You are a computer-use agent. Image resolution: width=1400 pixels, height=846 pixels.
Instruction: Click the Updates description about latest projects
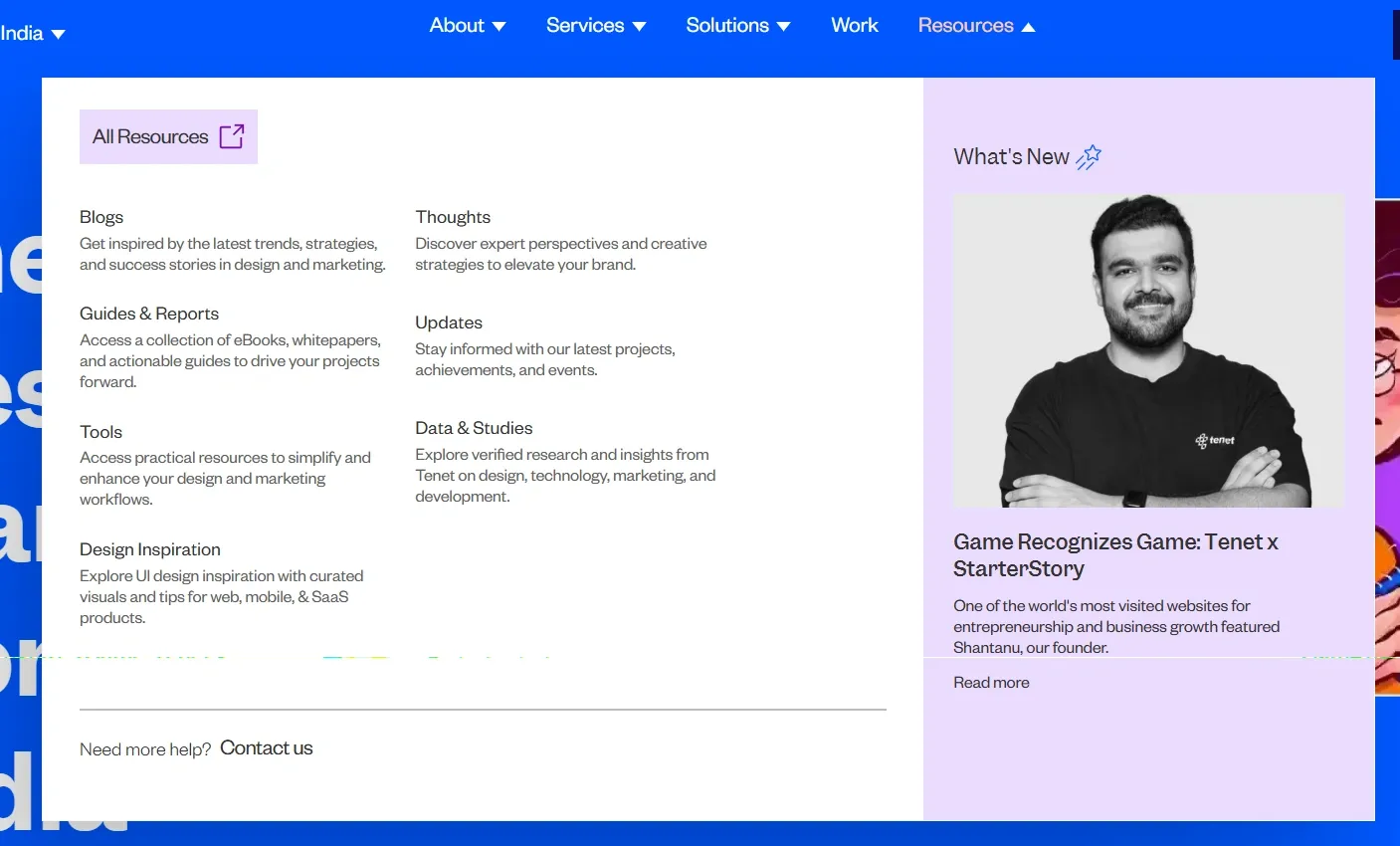tap(545, 359)
